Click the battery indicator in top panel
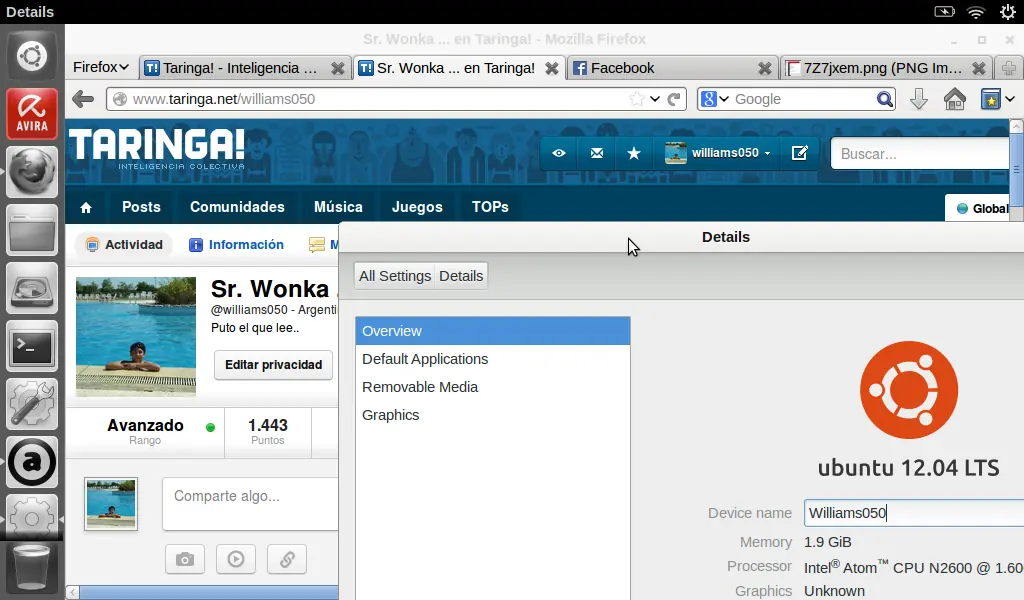The height and width of the screenshot is (600, 1024). tap(944, 12)
